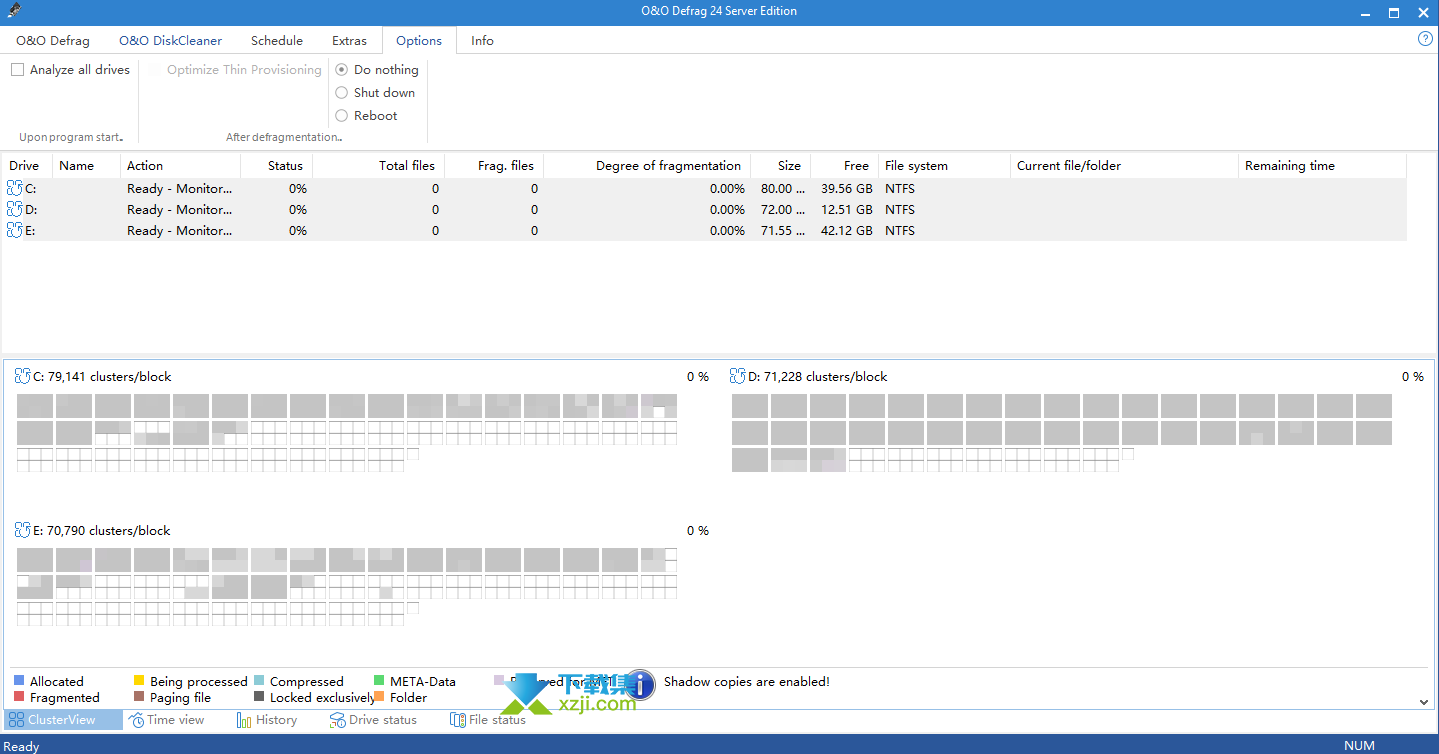Click the History chart icon
This screenshot has width=1439, height=754.
click(x=244, y=720)
